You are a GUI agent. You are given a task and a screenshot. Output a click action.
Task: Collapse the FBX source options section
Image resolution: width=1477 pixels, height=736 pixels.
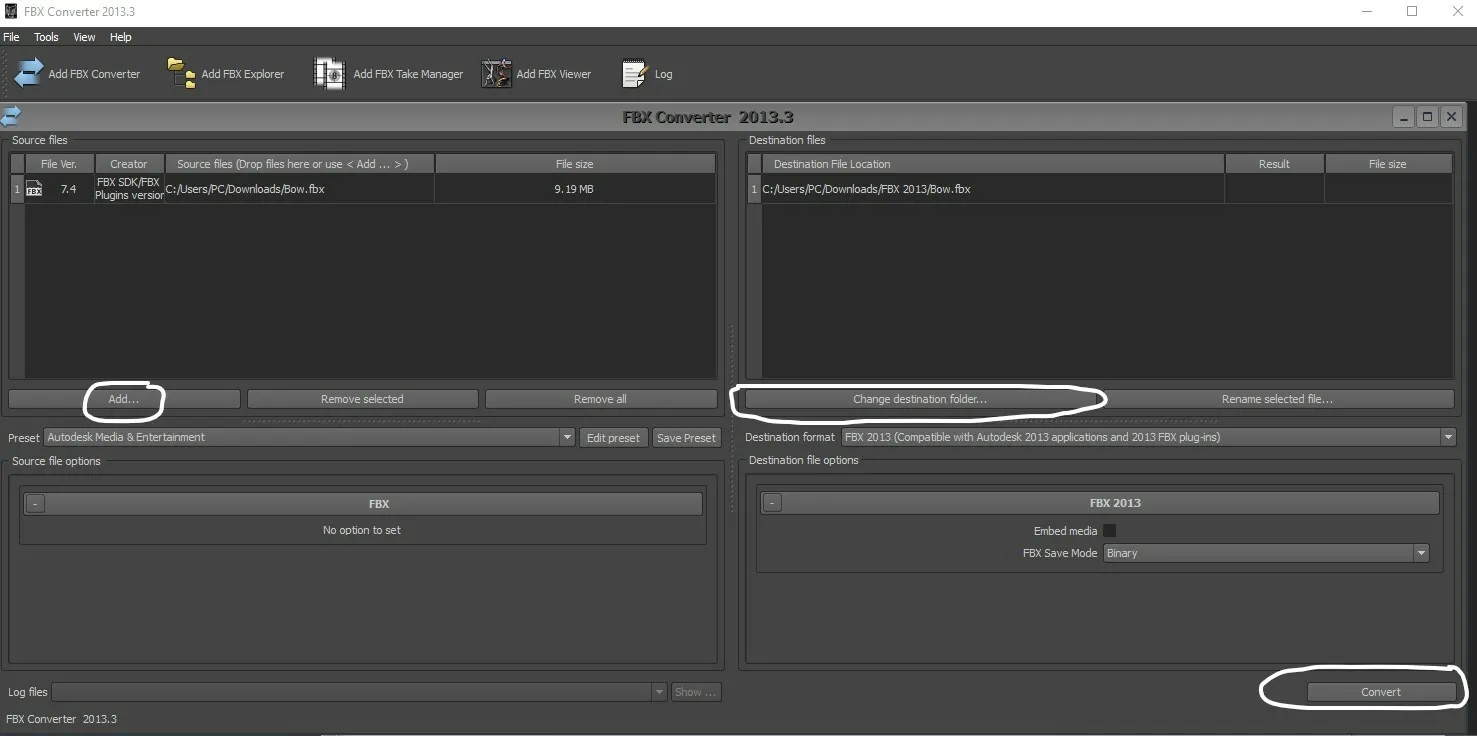[35, 504]
